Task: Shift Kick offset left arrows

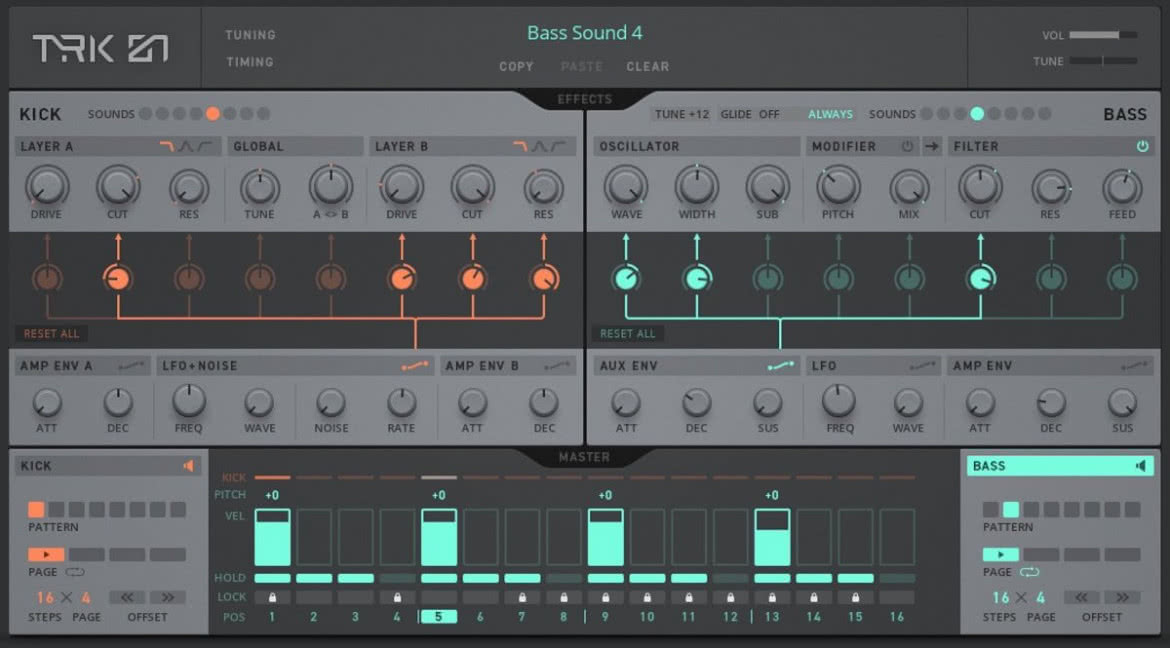Action: [x=127, y=597]
